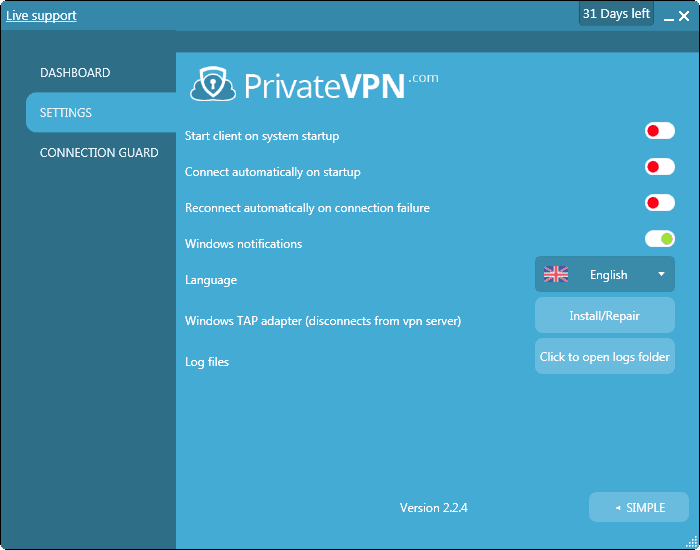
Task: Click the Windows notifications label
Action: point(243,244)
